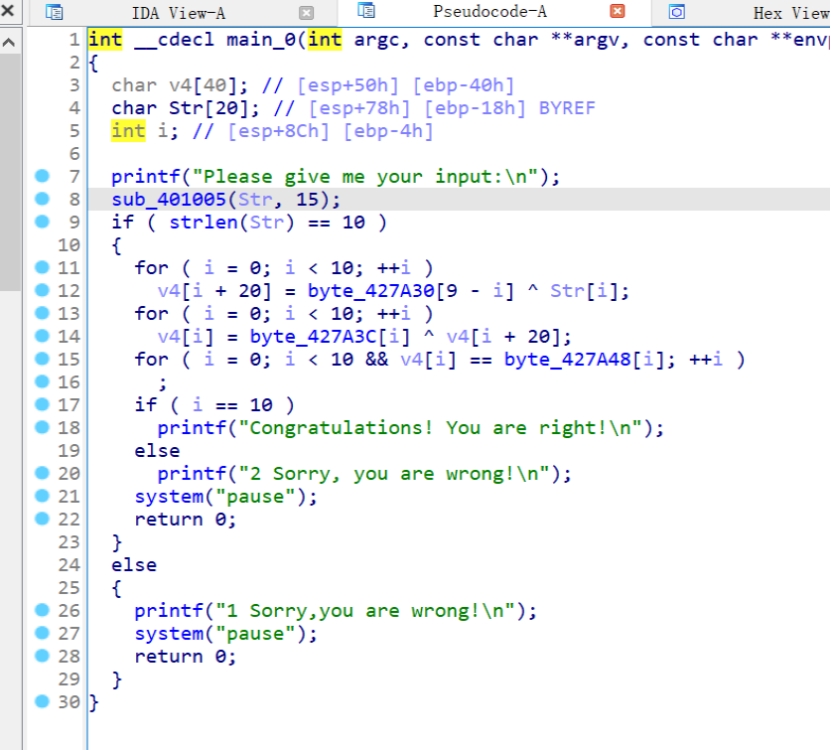Toggle the breakpoint dot on line 26
831x750 pixels.
tap(42, 610)
